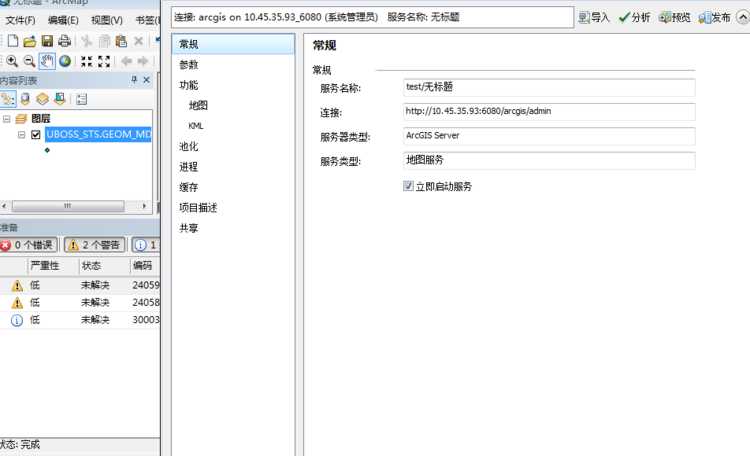
Task: Select the Zoom In magnifier tool
Action: tap(12, 61)
